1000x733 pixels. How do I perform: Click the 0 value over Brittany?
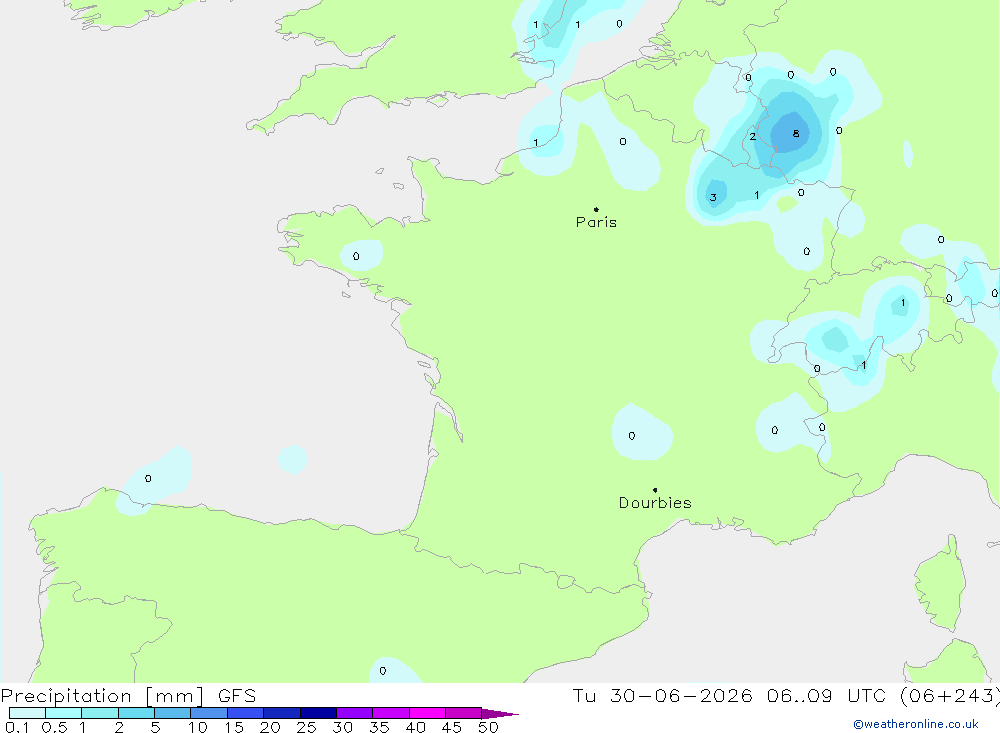[x=356, y=256]
